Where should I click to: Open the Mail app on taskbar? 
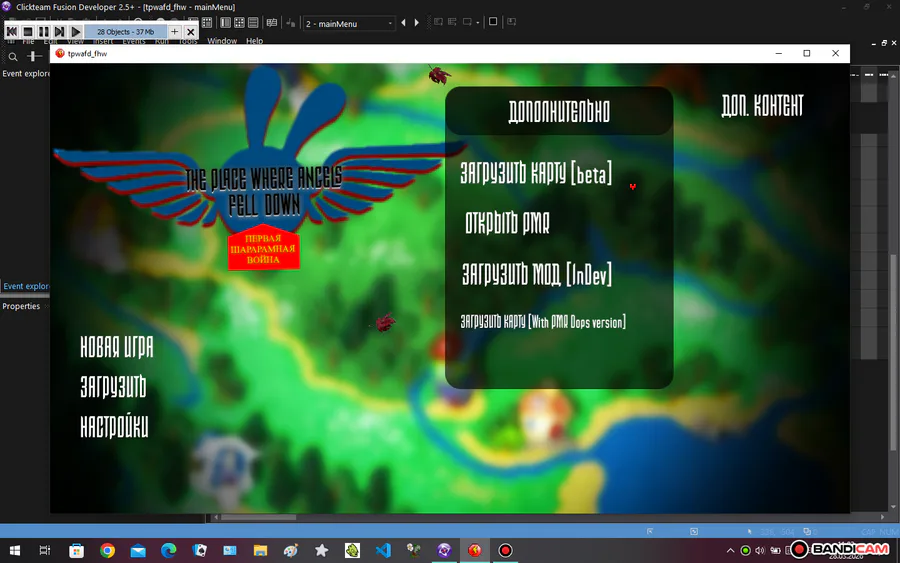pos(138,550)
